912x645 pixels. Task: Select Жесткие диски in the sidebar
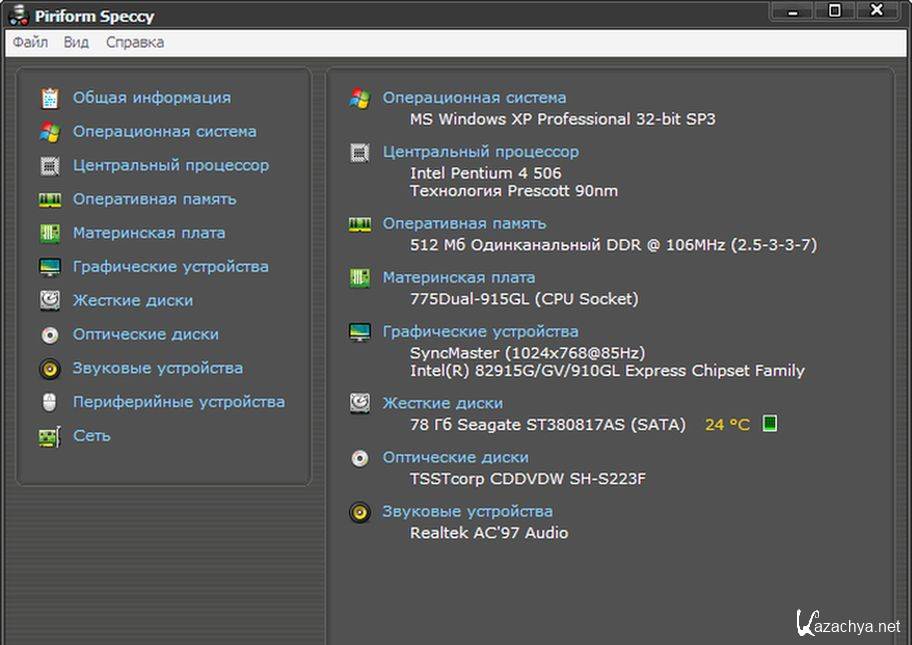132,300
